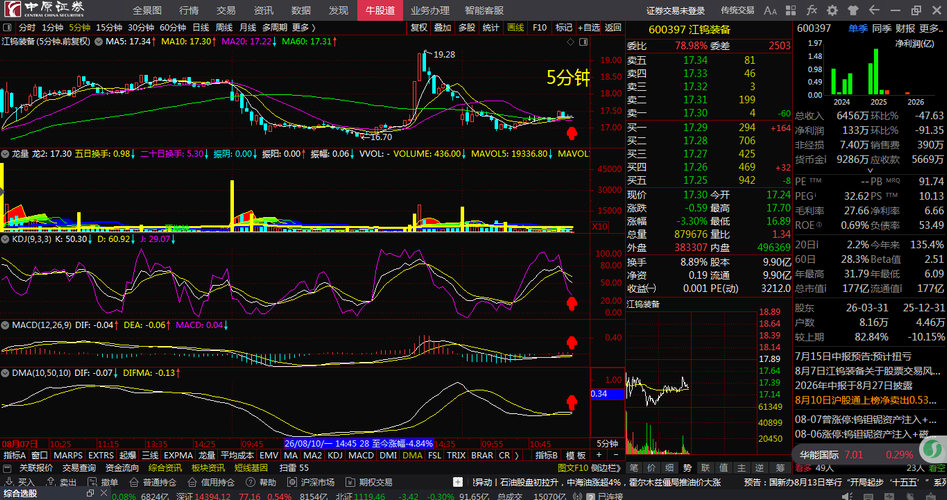Open 模板 templates

(x=576, y=455)
